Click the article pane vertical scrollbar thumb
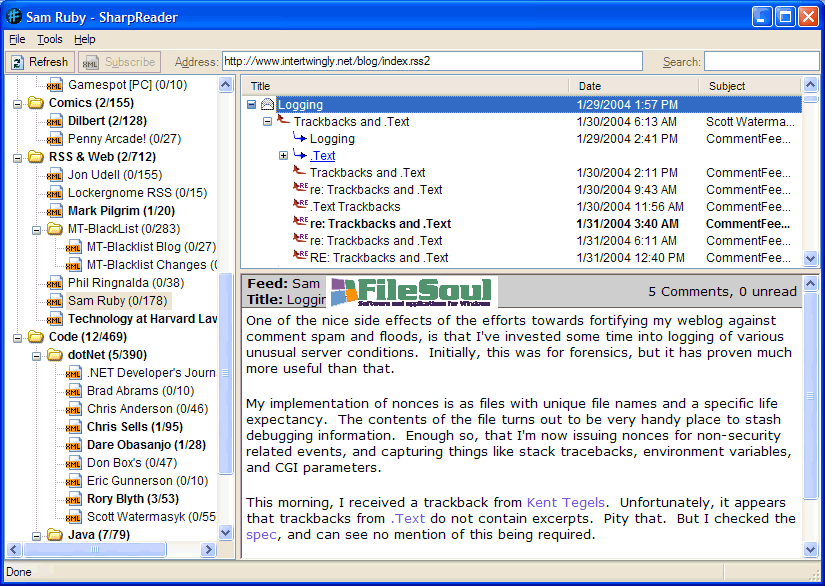The width and height of the screenshot is (825, 586). 811,396
